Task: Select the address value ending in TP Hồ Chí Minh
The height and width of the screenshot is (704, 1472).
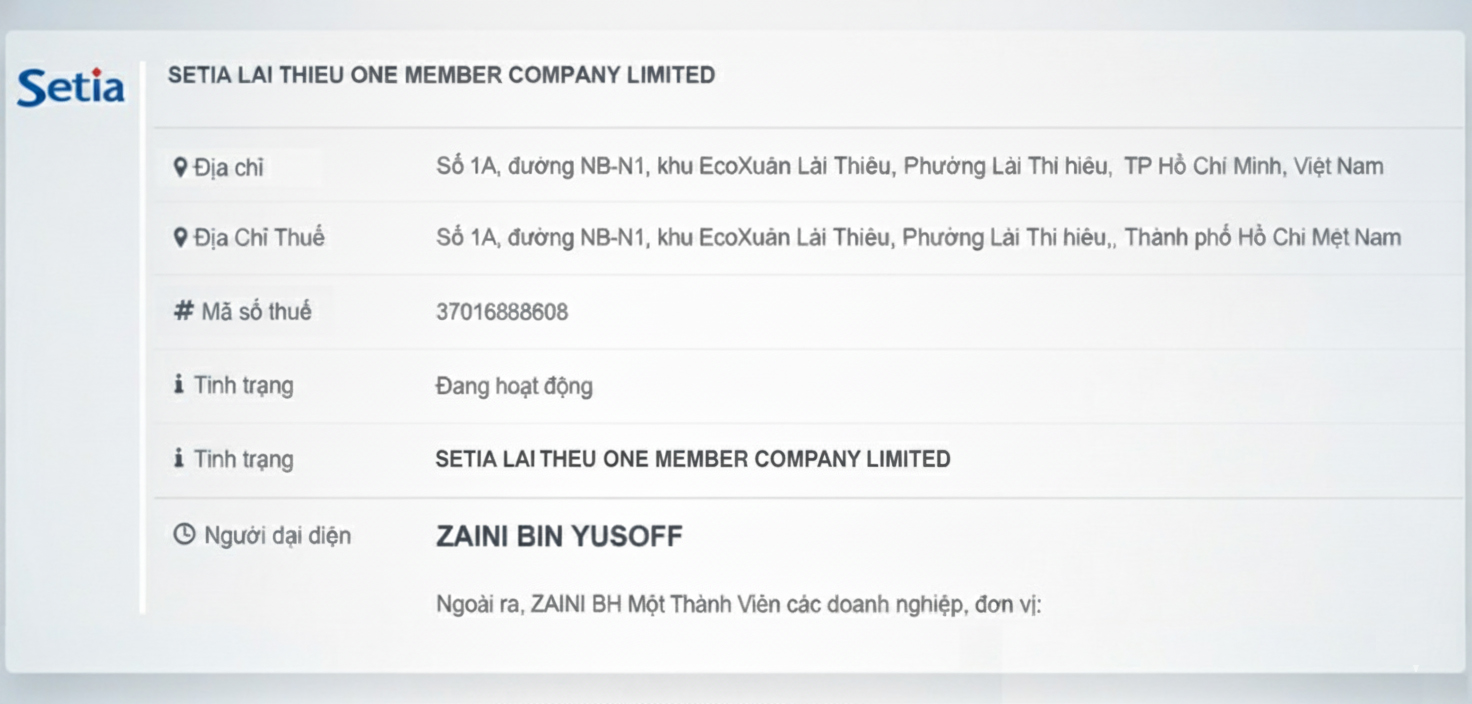Action: pyautogui.click(x=909, y=167)
